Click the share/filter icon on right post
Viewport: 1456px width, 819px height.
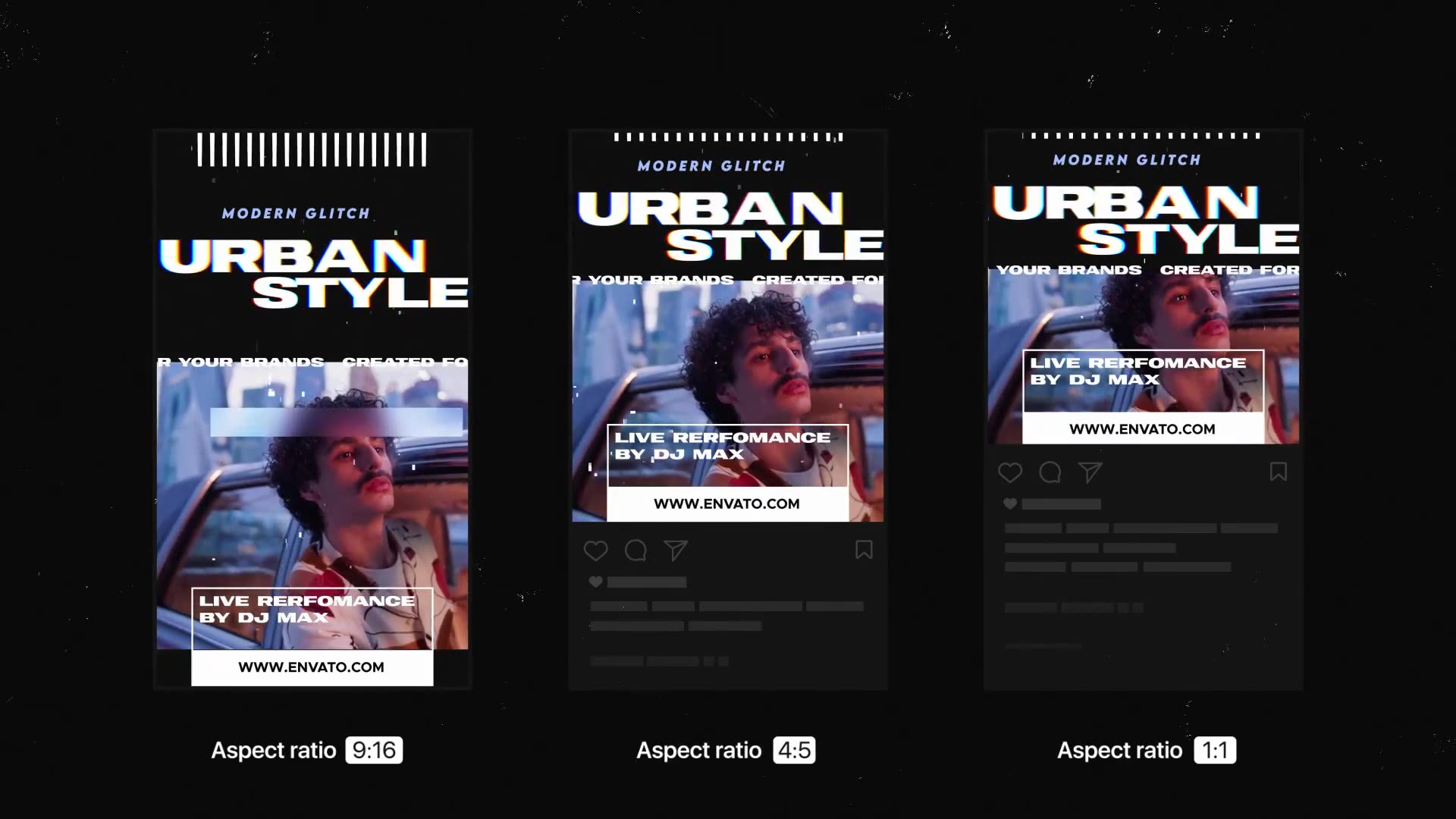click(1090, 472)
